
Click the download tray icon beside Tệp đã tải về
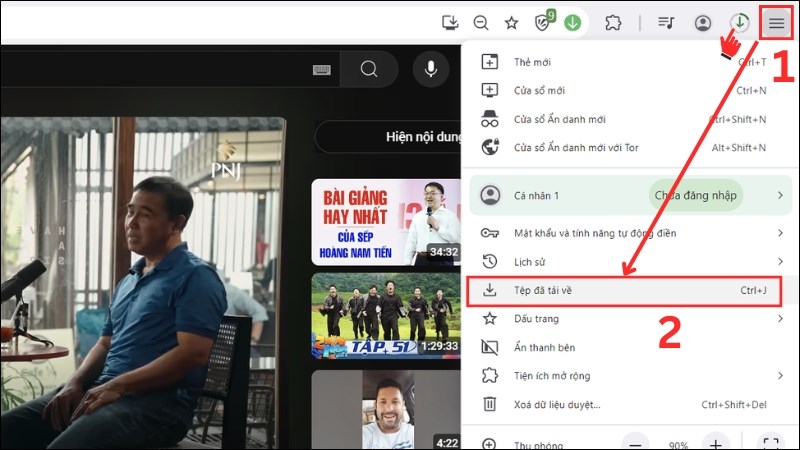(x=489, y=290)
